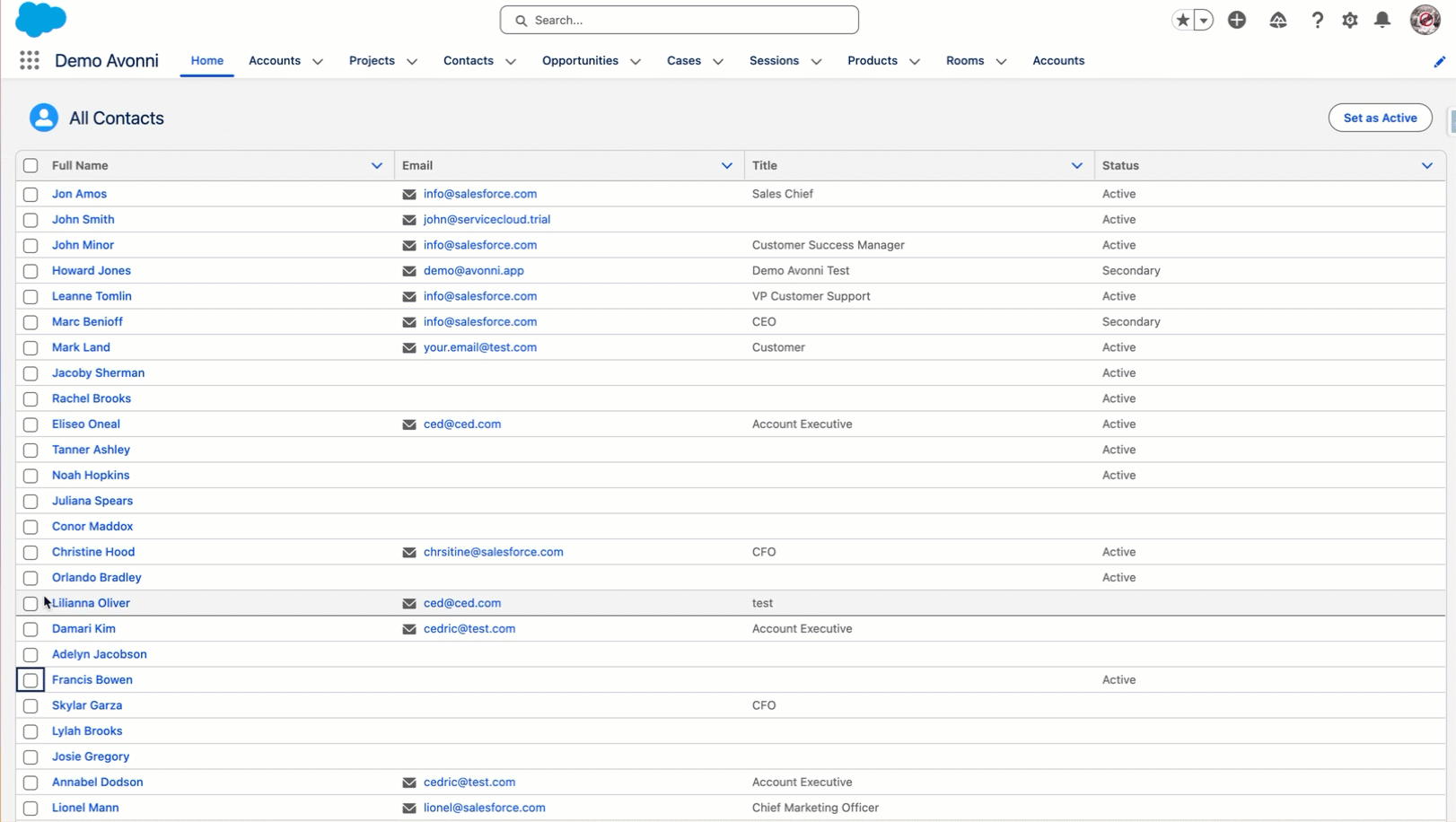Screen dimensions: 1456x822
Task: Open the Setup gear icon
Action: [1350, 20]
